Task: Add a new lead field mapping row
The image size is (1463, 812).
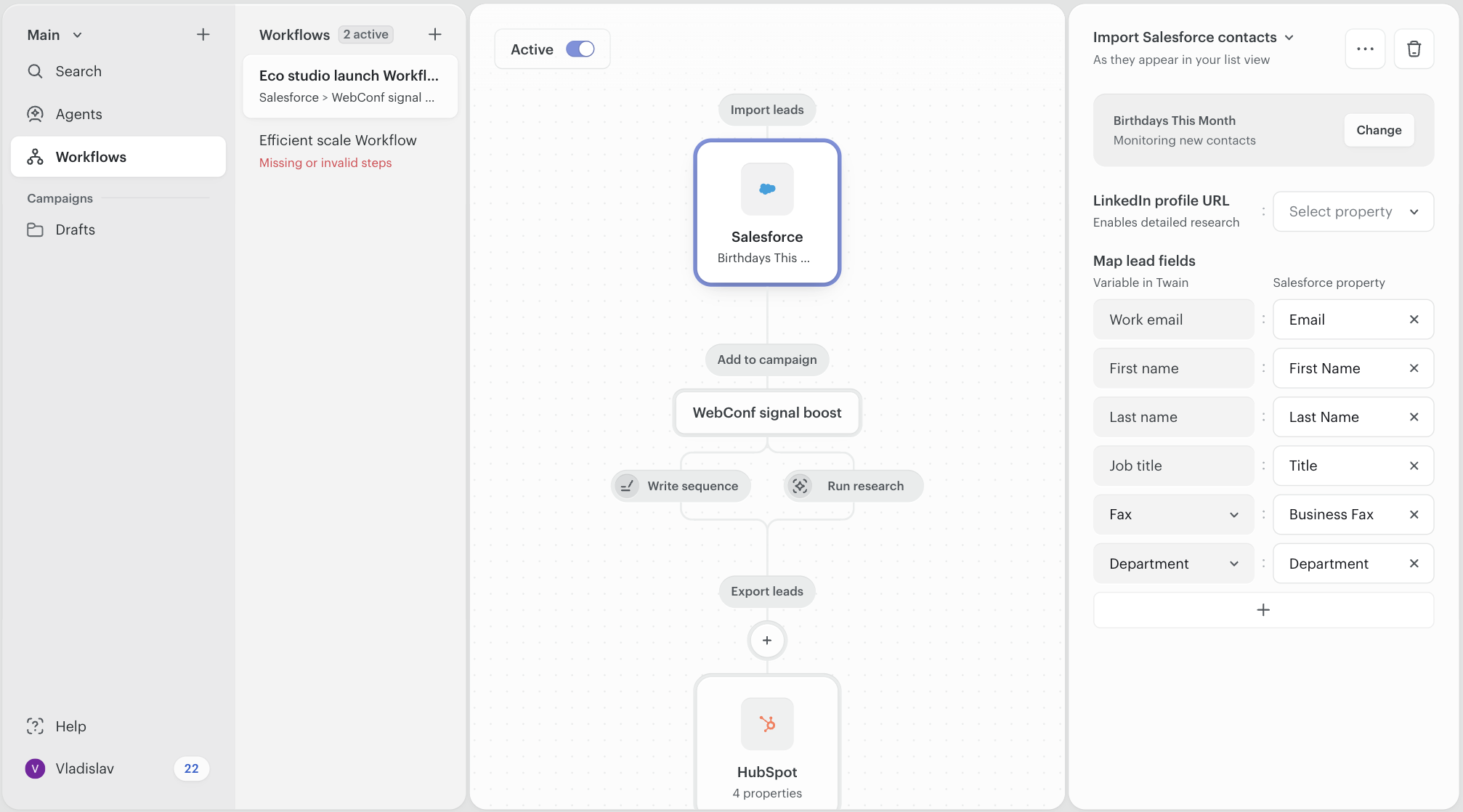Action: [1263, 610]
